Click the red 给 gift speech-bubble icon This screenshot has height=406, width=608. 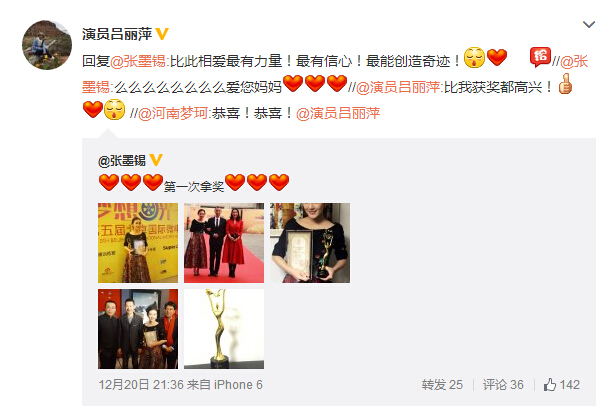[x=540, y=57]
